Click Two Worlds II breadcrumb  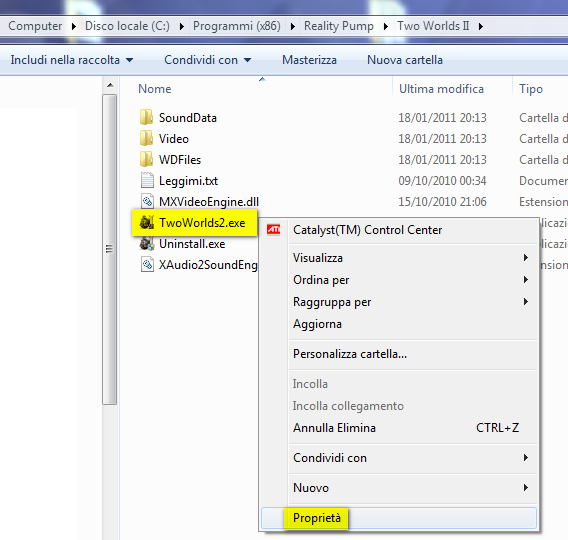(x=433, y=26)
